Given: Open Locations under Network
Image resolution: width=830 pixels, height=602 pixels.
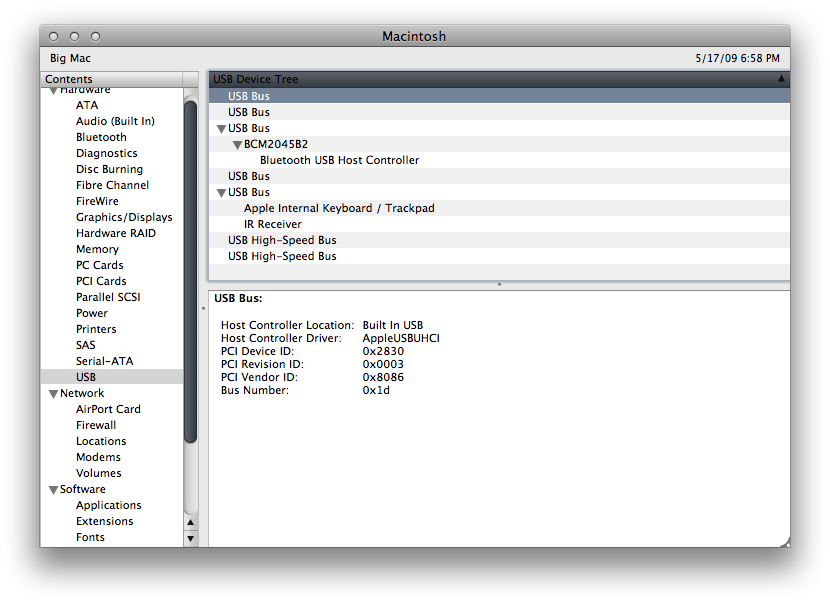Looking at the screenshot, I should pos(101,441).
